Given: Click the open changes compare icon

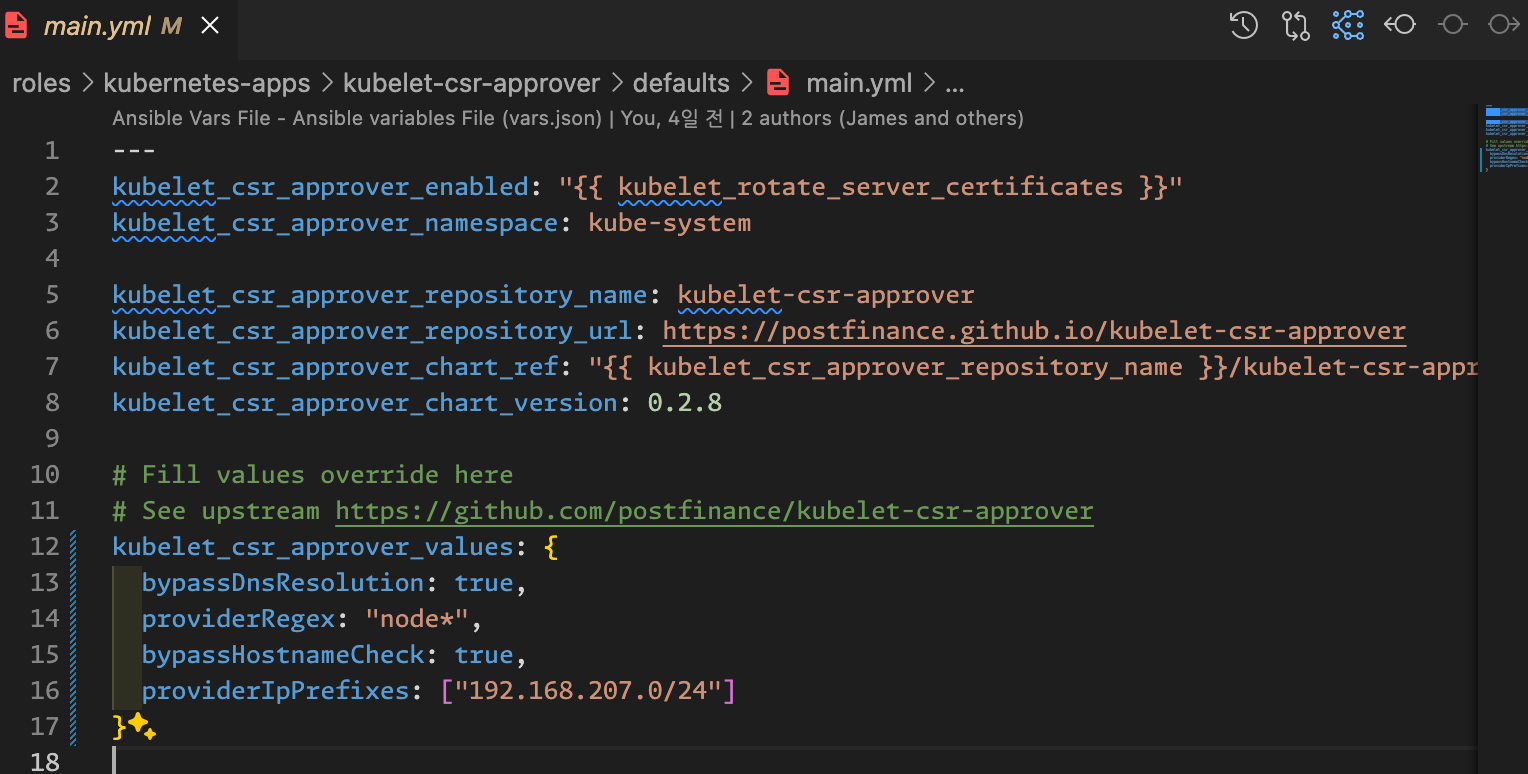Looking at the screenshot, I should pos(1296,25).
